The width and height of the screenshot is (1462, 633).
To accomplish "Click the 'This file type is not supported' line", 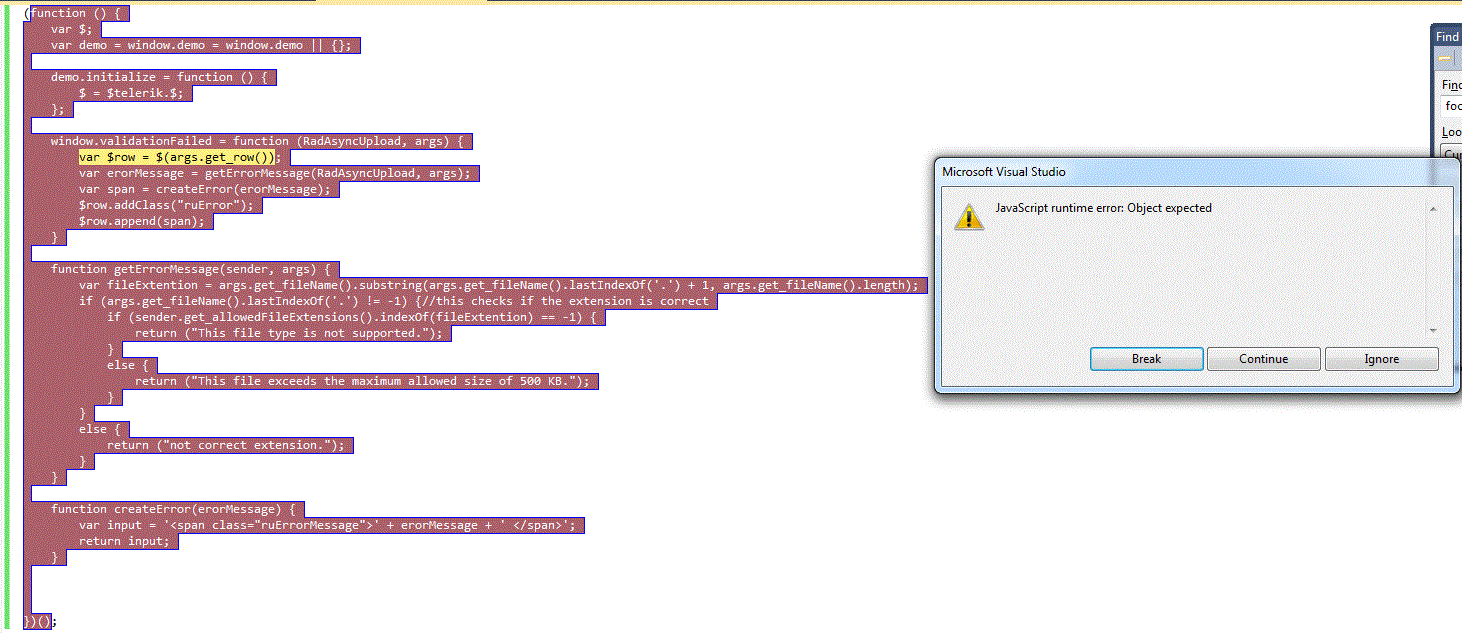I will (x=288, y=333).
